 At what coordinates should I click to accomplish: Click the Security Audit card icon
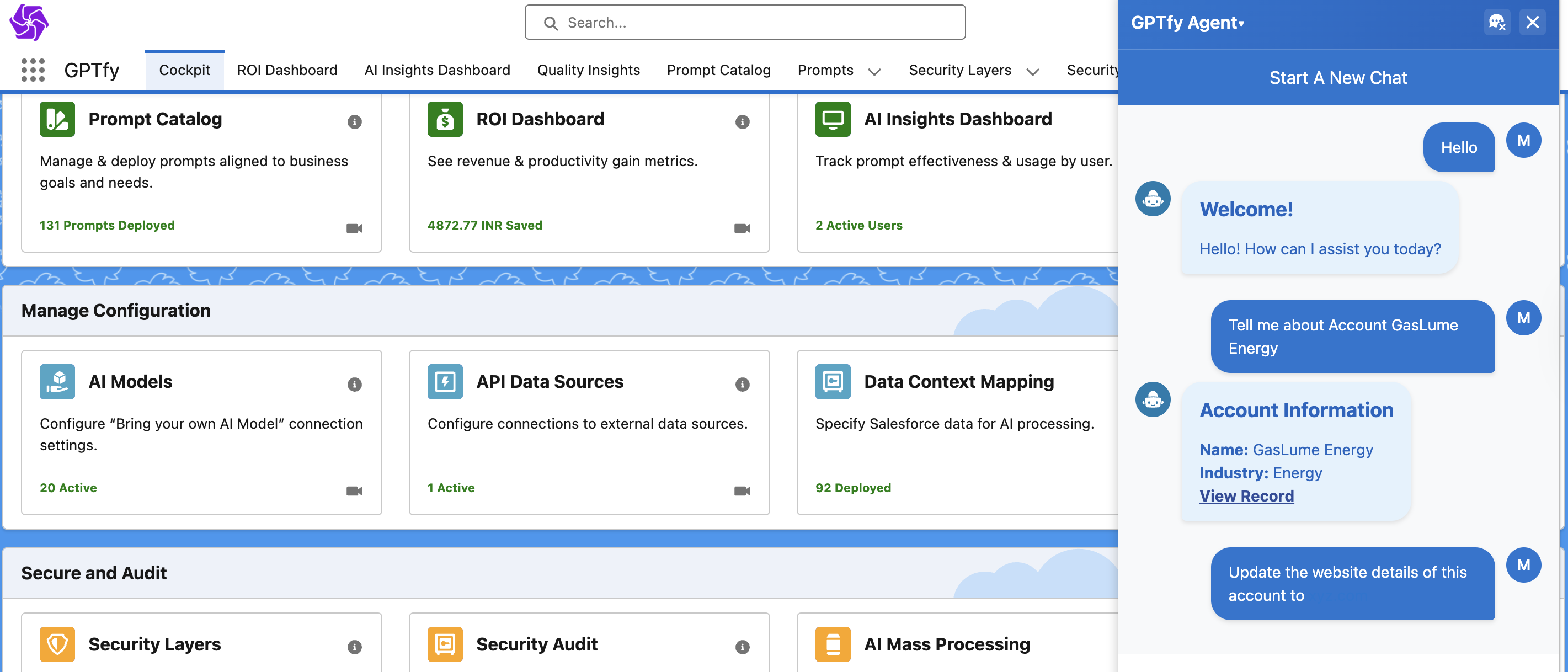click(445, 644)
